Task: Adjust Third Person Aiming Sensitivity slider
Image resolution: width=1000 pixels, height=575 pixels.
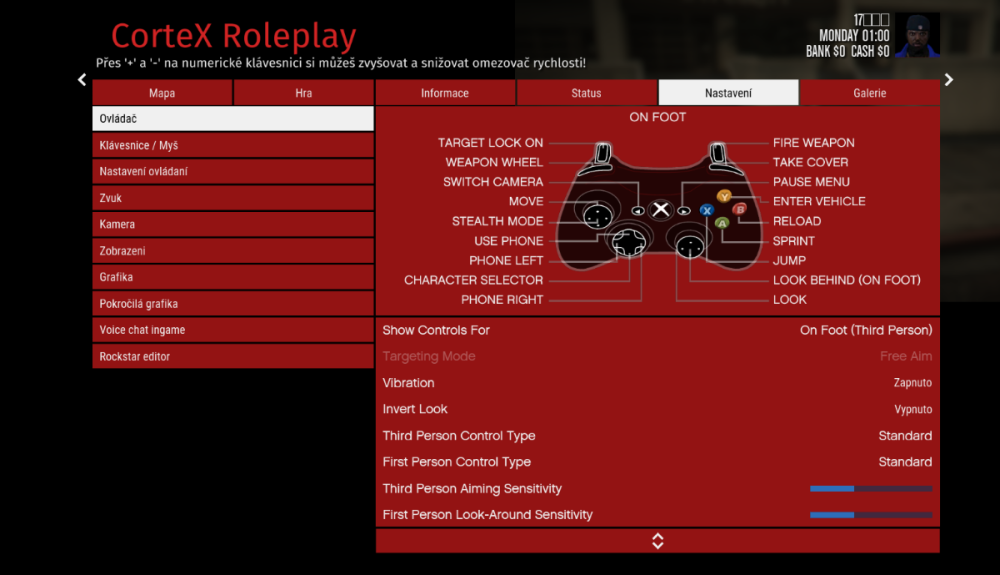Action: point(870,489)
